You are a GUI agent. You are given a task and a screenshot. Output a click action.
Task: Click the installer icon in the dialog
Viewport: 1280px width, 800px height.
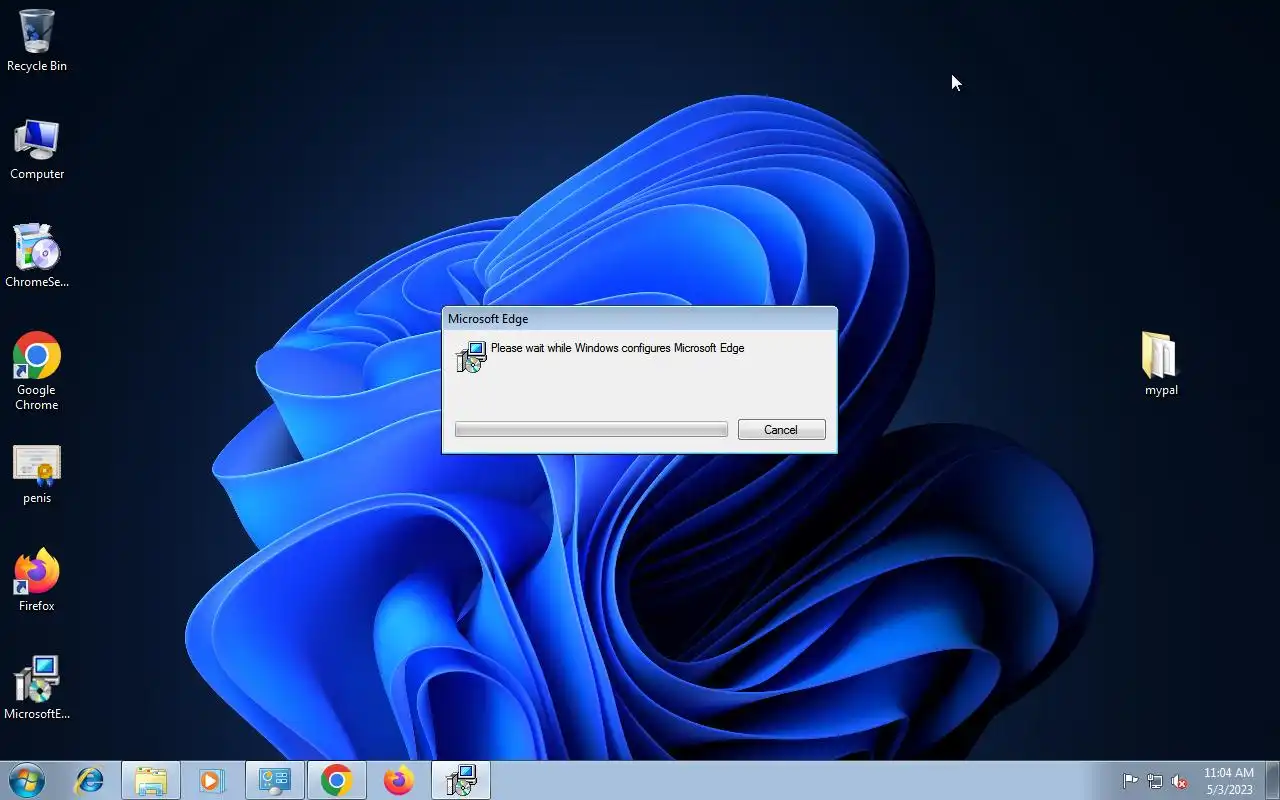pyautogui.click(x=471, y=357)
